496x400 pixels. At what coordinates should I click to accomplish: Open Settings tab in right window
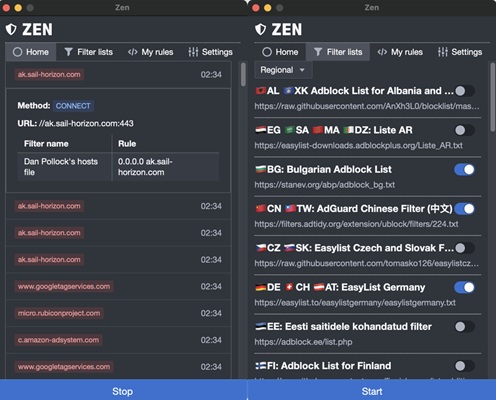(x=460, y=52)
